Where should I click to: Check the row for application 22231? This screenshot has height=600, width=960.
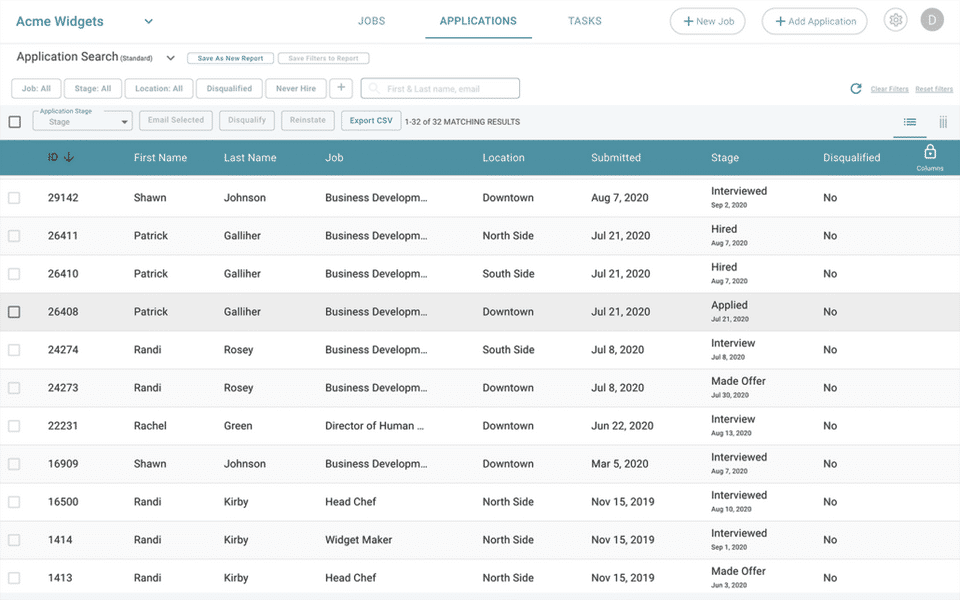(14, 426)
